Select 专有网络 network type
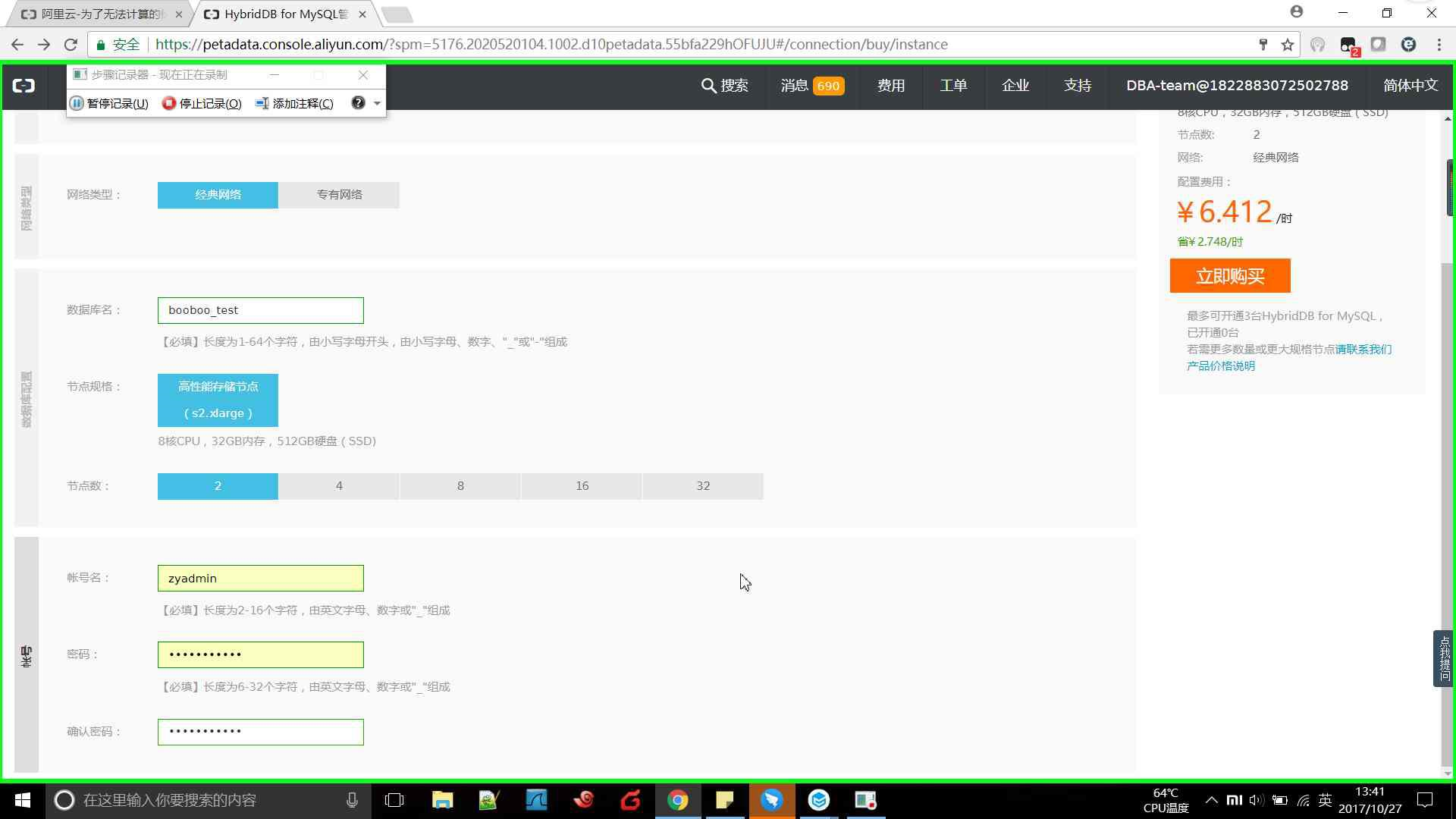Viewport: 1456px width, 819px height. [x=339, y=195]
